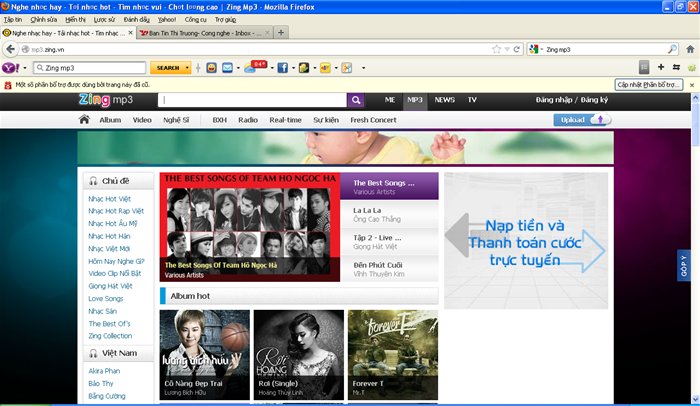Dismiss the outdated plugin notification bar
This screenshot has width=700, height=406.
tap(692, 85)
